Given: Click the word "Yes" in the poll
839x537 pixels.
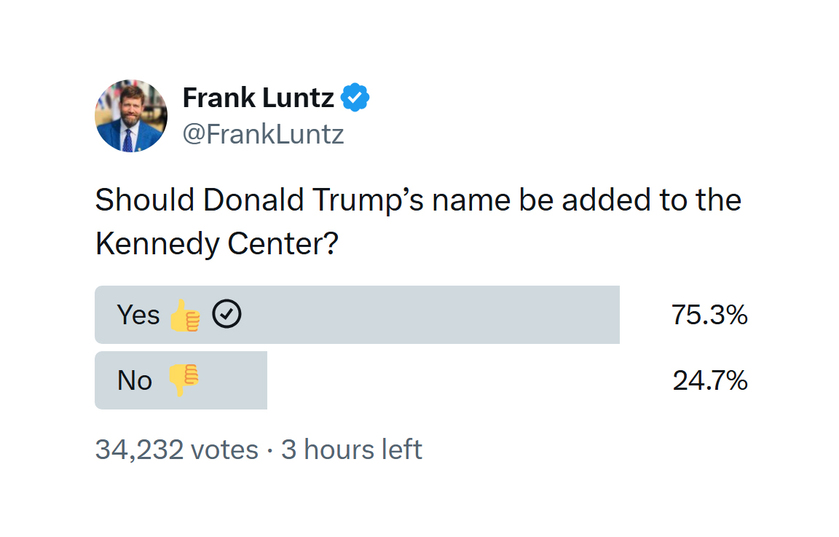Looking at the screenshot, I should [x=138, y=315].
